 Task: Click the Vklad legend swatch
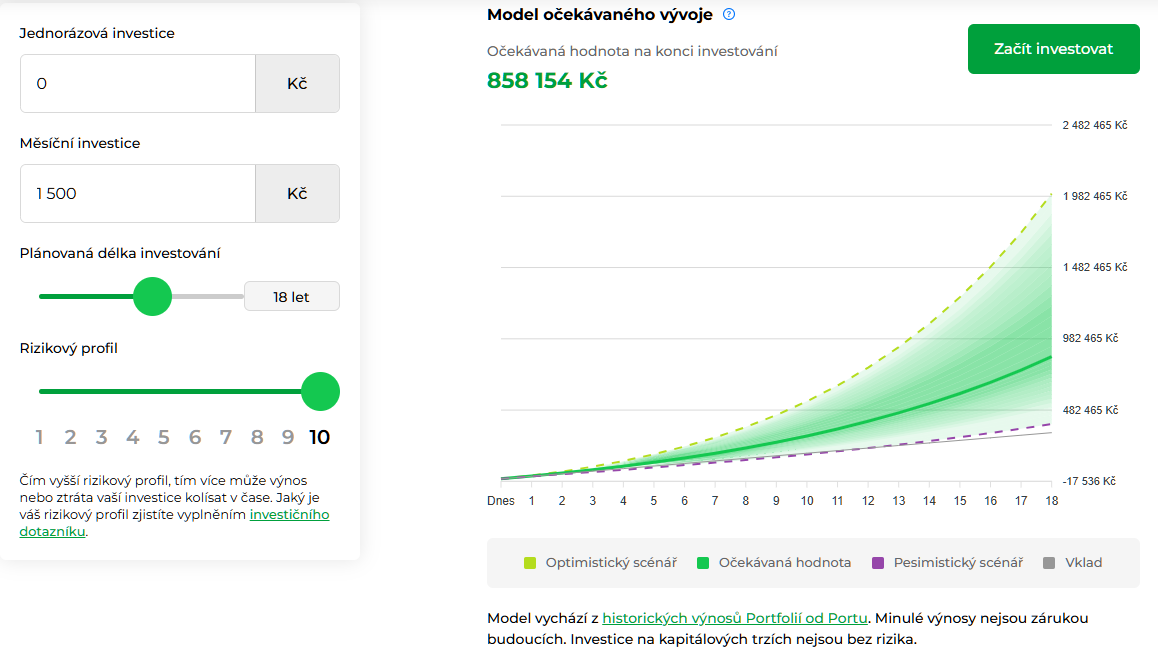click(x=1049, y=563)
